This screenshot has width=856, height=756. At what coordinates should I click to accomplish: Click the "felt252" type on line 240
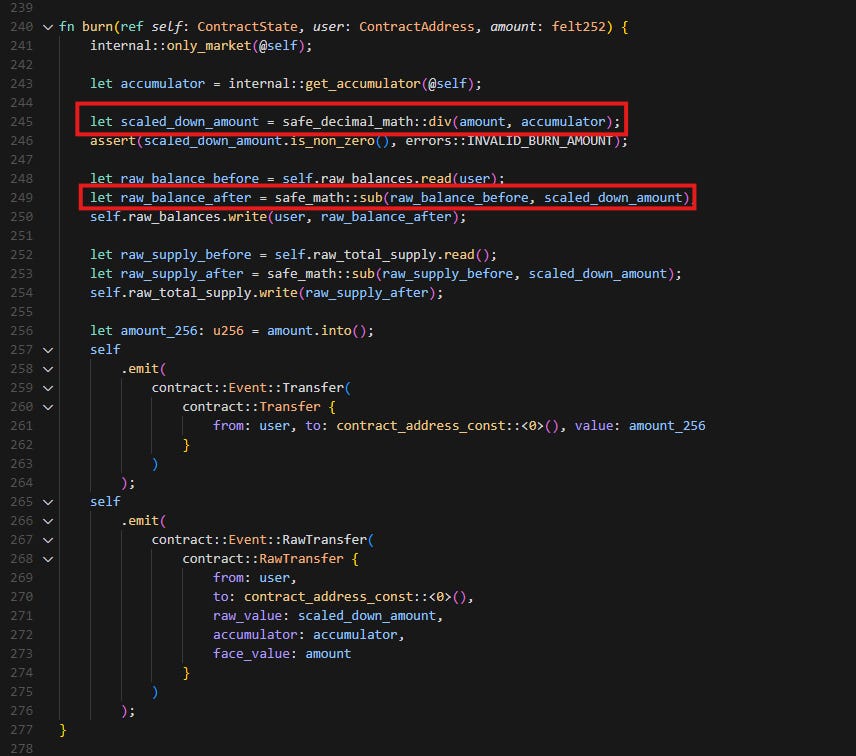578,27
